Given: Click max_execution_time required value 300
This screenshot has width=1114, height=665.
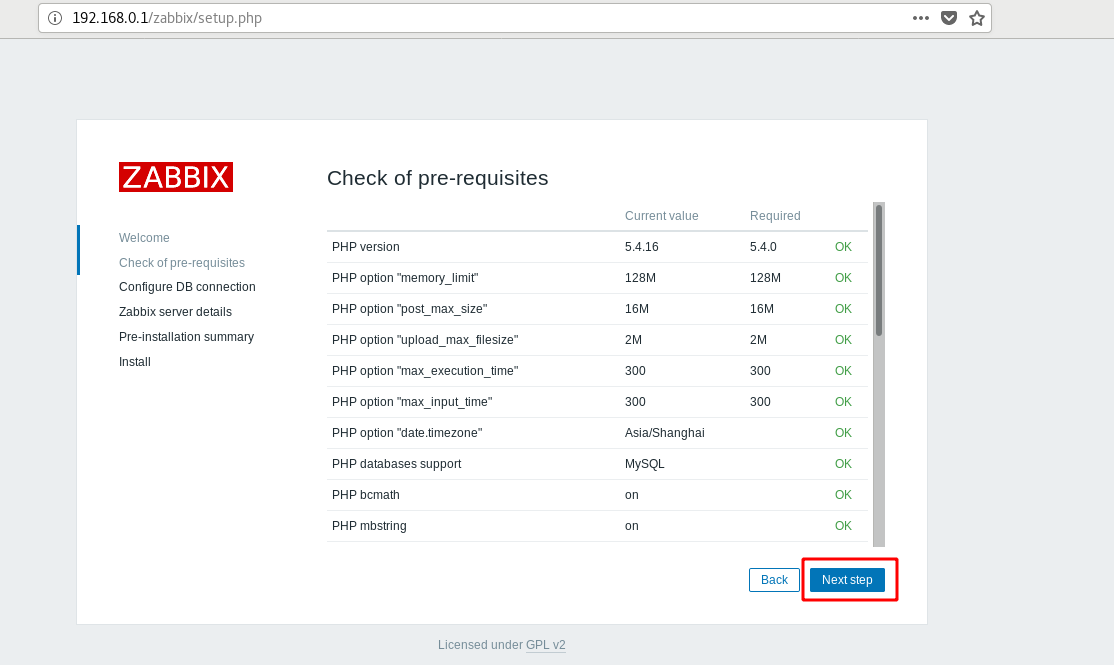Looking at the screenshot, I should tap(760, 371).
